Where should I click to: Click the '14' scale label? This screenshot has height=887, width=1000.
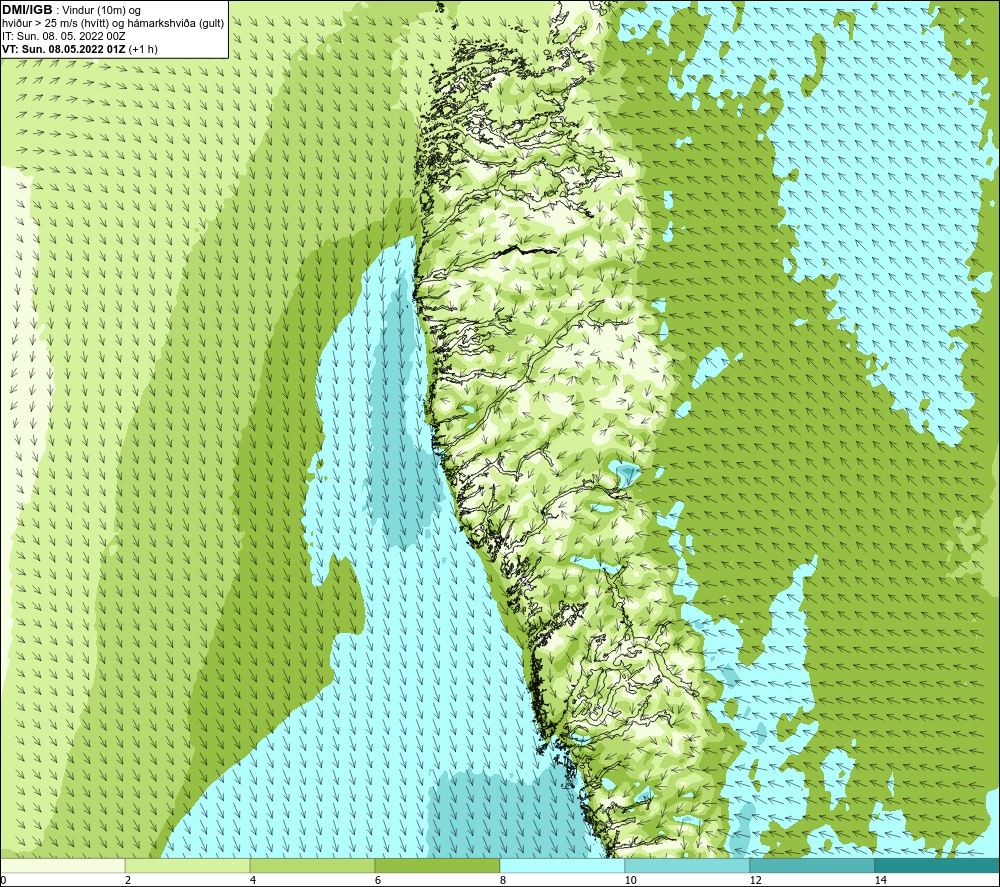(x=881, y=880)
